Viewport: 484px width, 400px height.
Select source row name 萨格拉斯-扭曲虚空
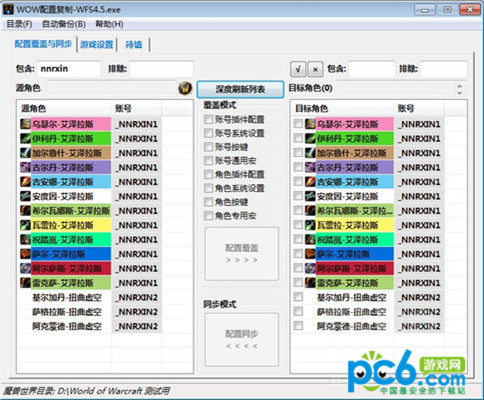coord(67,312)
